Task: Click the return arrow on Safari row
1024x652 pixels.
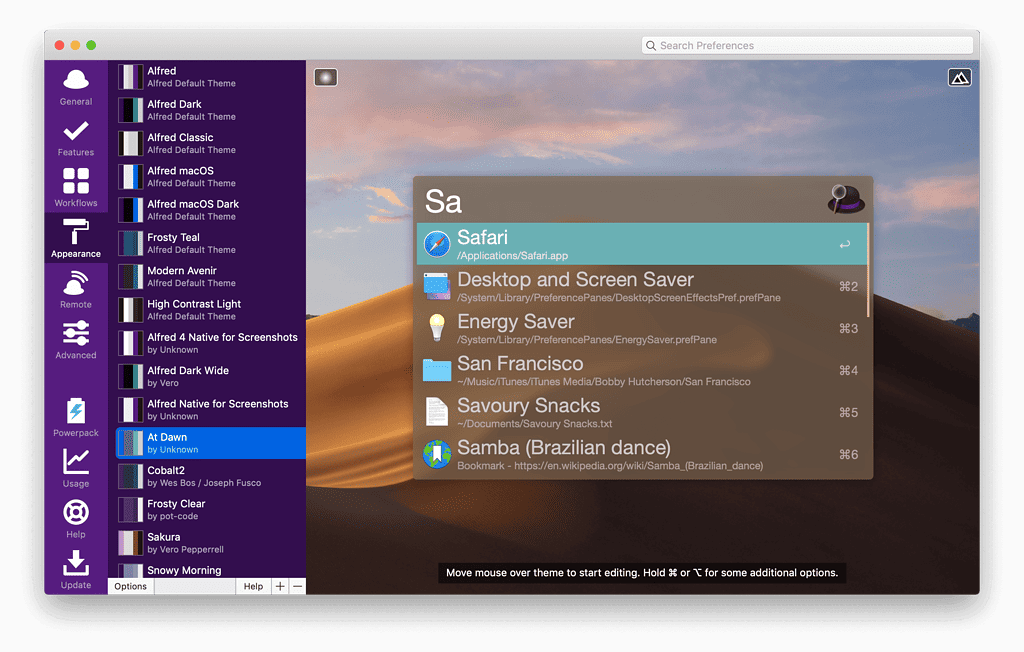Action: pos(844,244)
